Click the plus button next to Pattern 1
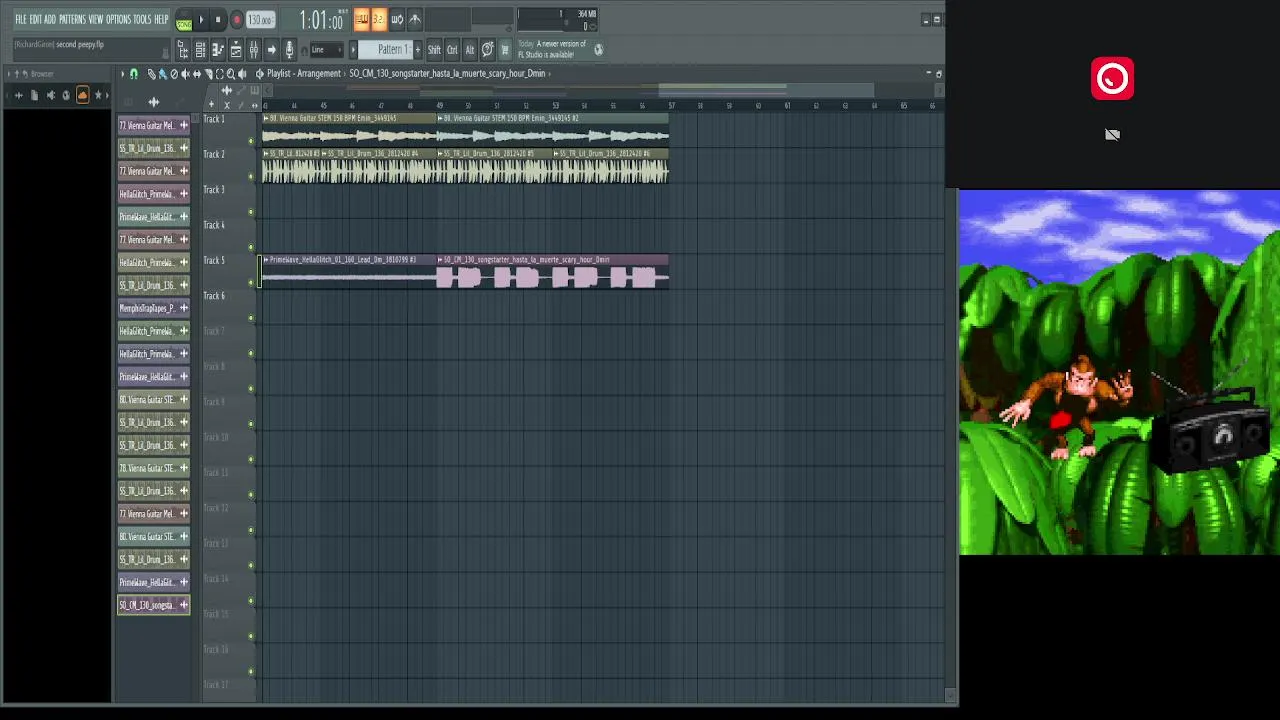The height and width of the screenshot is (720, 1280). pyautogui.click(x=418, y=49)
